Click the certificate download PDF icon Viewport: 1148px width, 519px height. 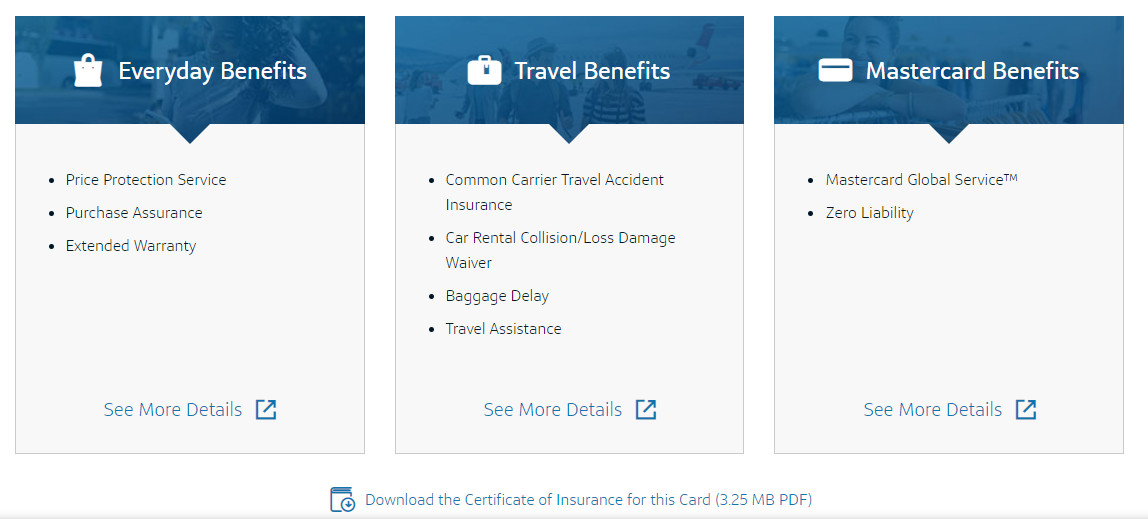coord(342,499)
